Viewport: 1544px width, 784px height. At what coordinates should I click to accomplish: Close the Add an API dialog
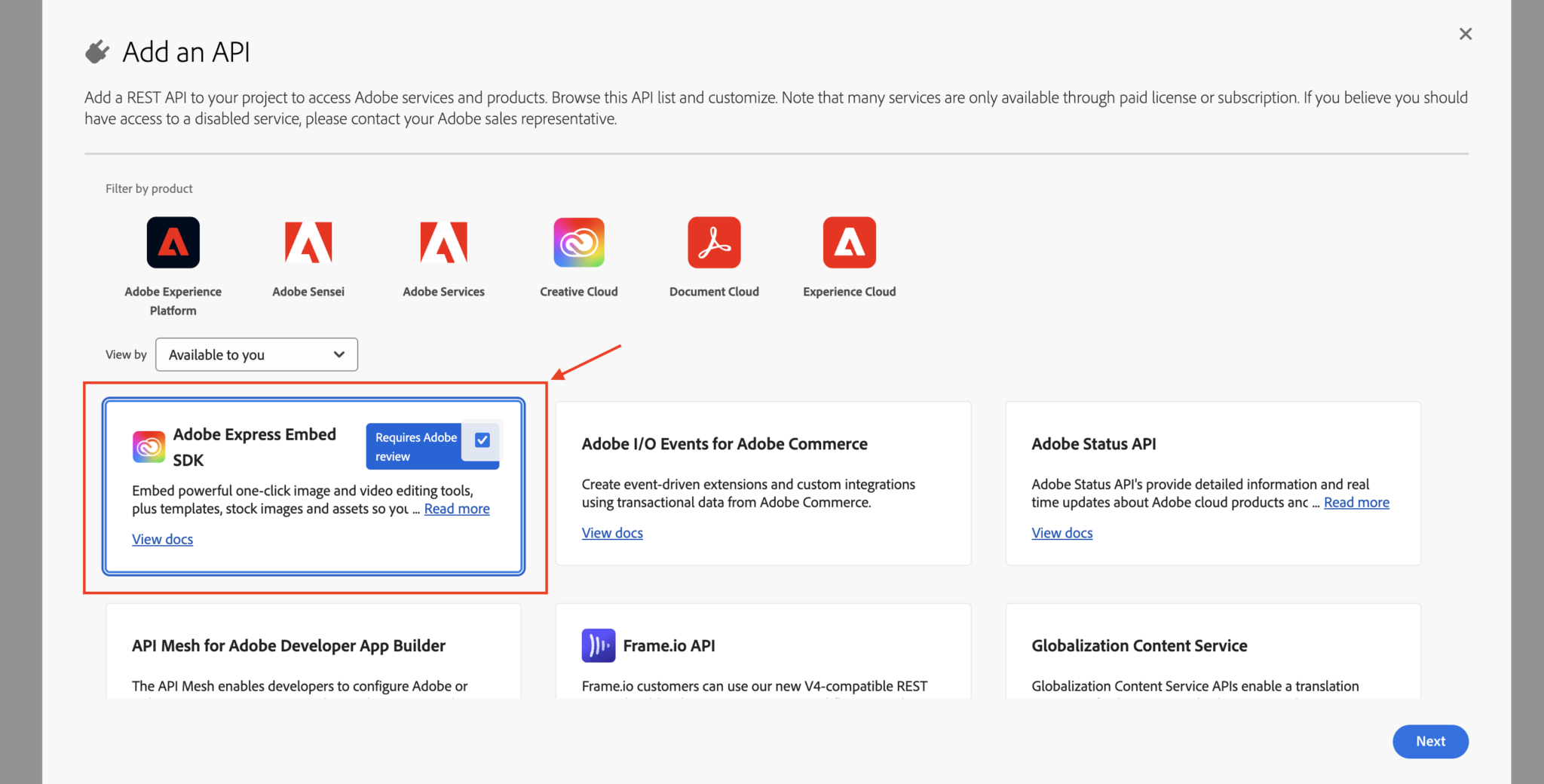pos(1465,34)
